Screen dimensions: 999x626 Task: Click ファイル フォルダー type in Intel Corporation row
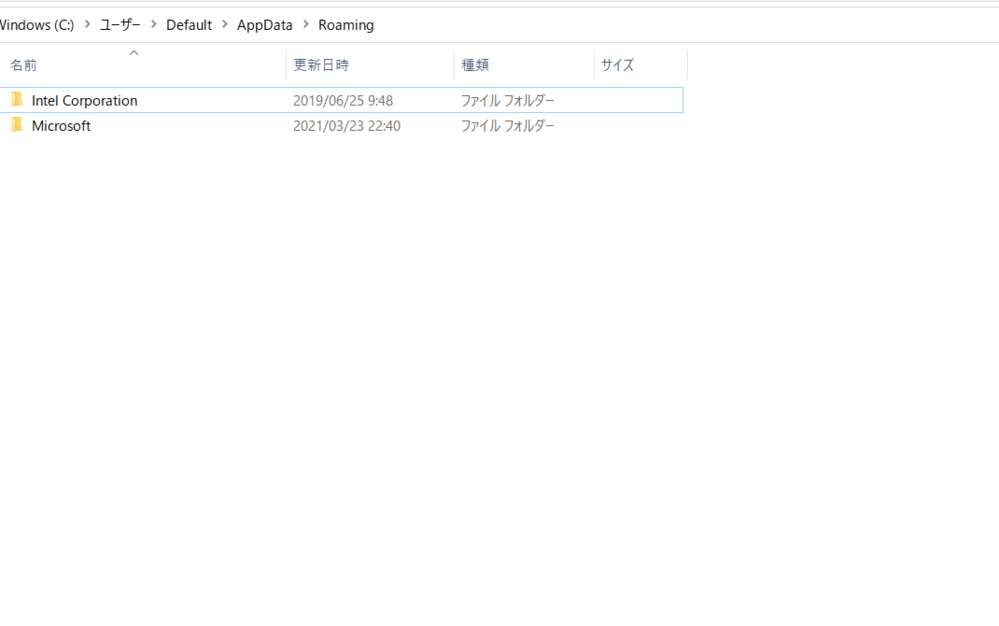coord(507,101)
